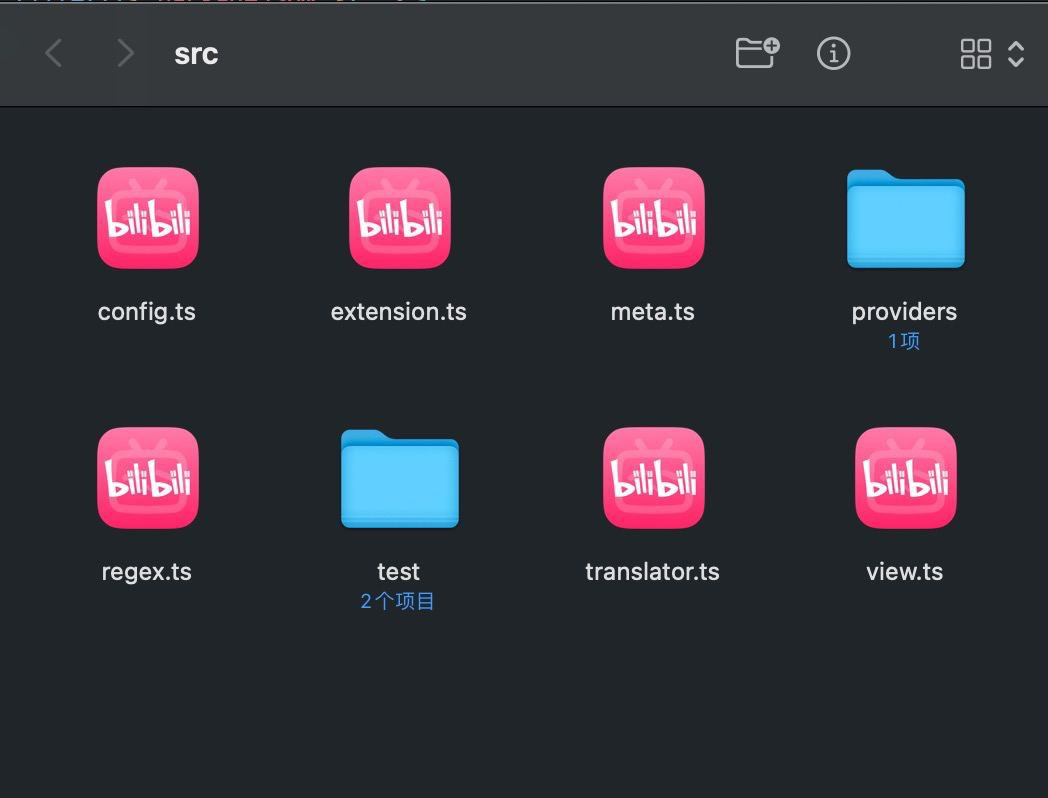
Task: Click the translator.ts filename label
Action: point(652,572)
